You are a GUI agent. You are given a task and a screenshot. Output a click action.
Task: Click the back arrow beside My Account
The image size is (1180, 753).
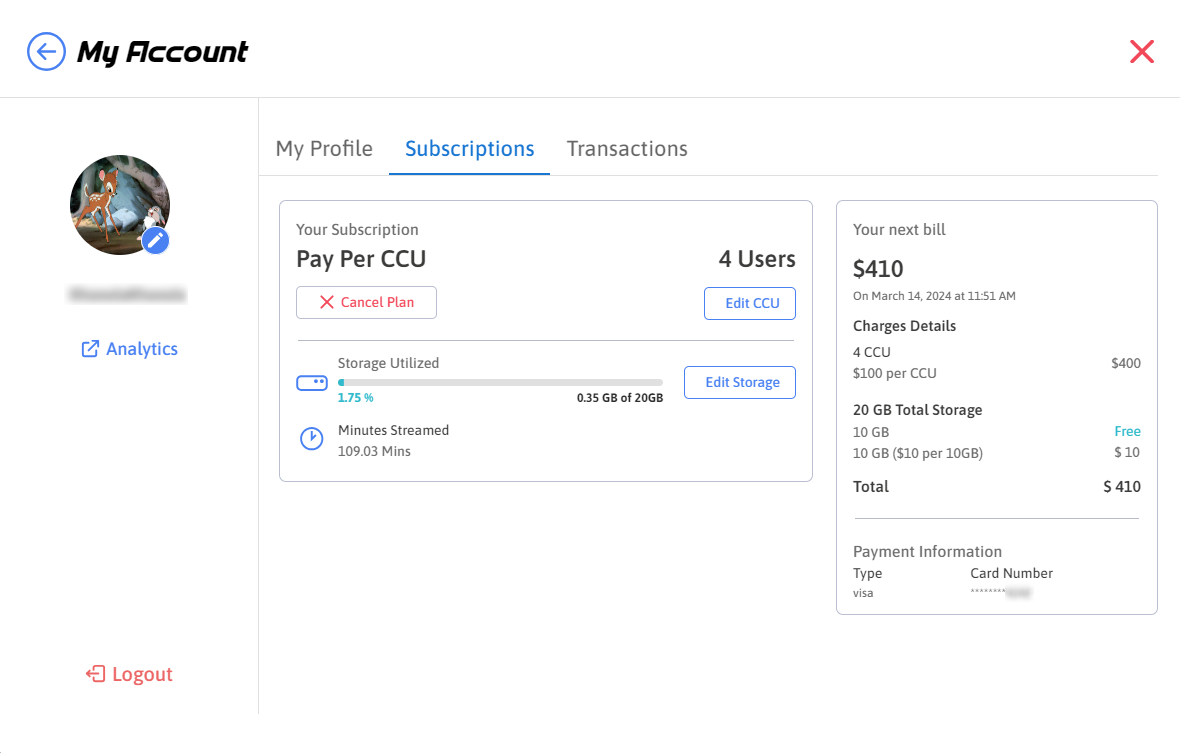pyautogui.click(x=46, y=51)
